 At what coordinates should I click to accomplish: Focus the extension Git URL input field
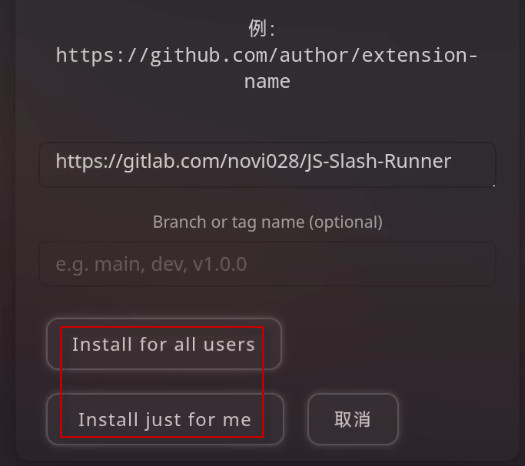coord(267,165)
